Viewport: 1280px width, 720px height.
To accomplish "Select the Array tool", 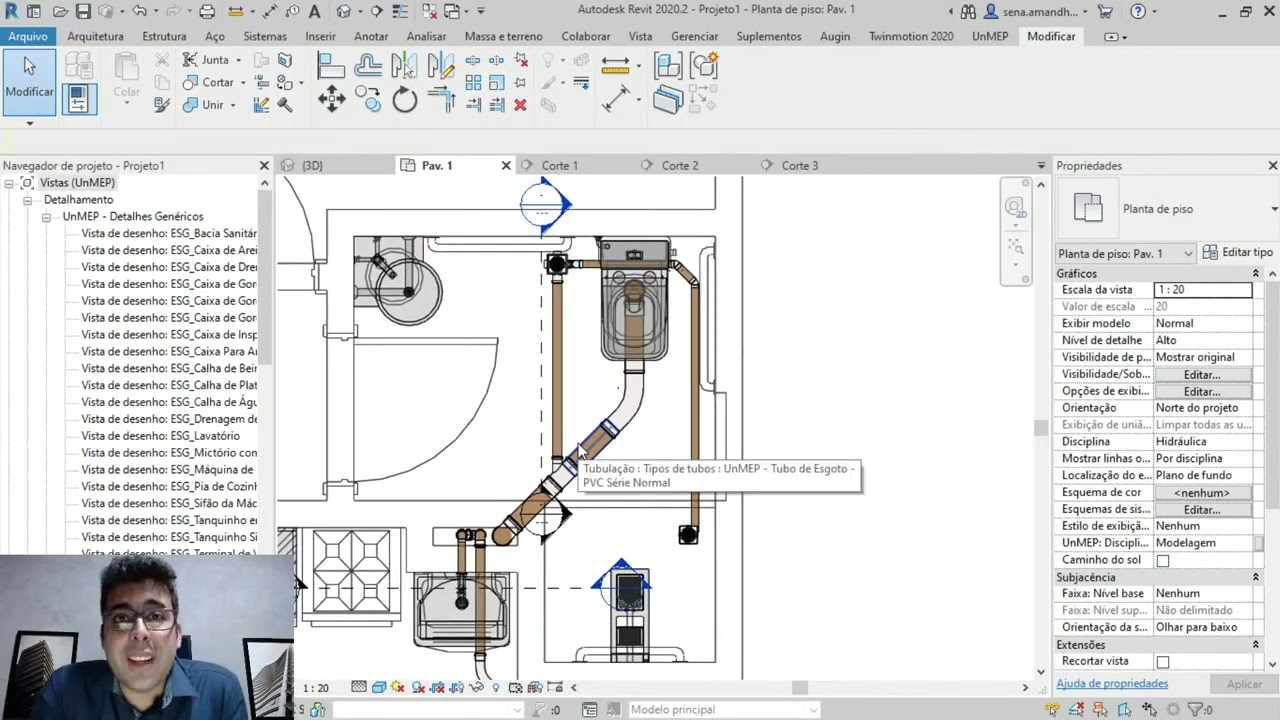I will click(473, 83).
